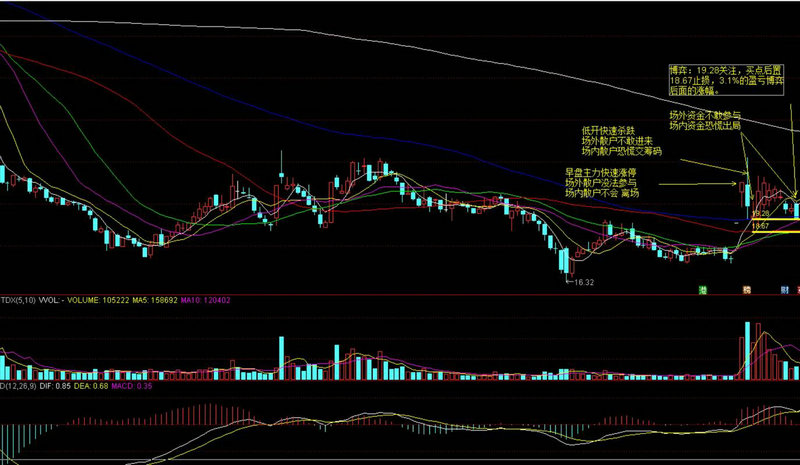Image resolution: width=800 pixels, height=465 pixels.
Task: Click the green 港 event marker
Action: click(x=704, y=289)
